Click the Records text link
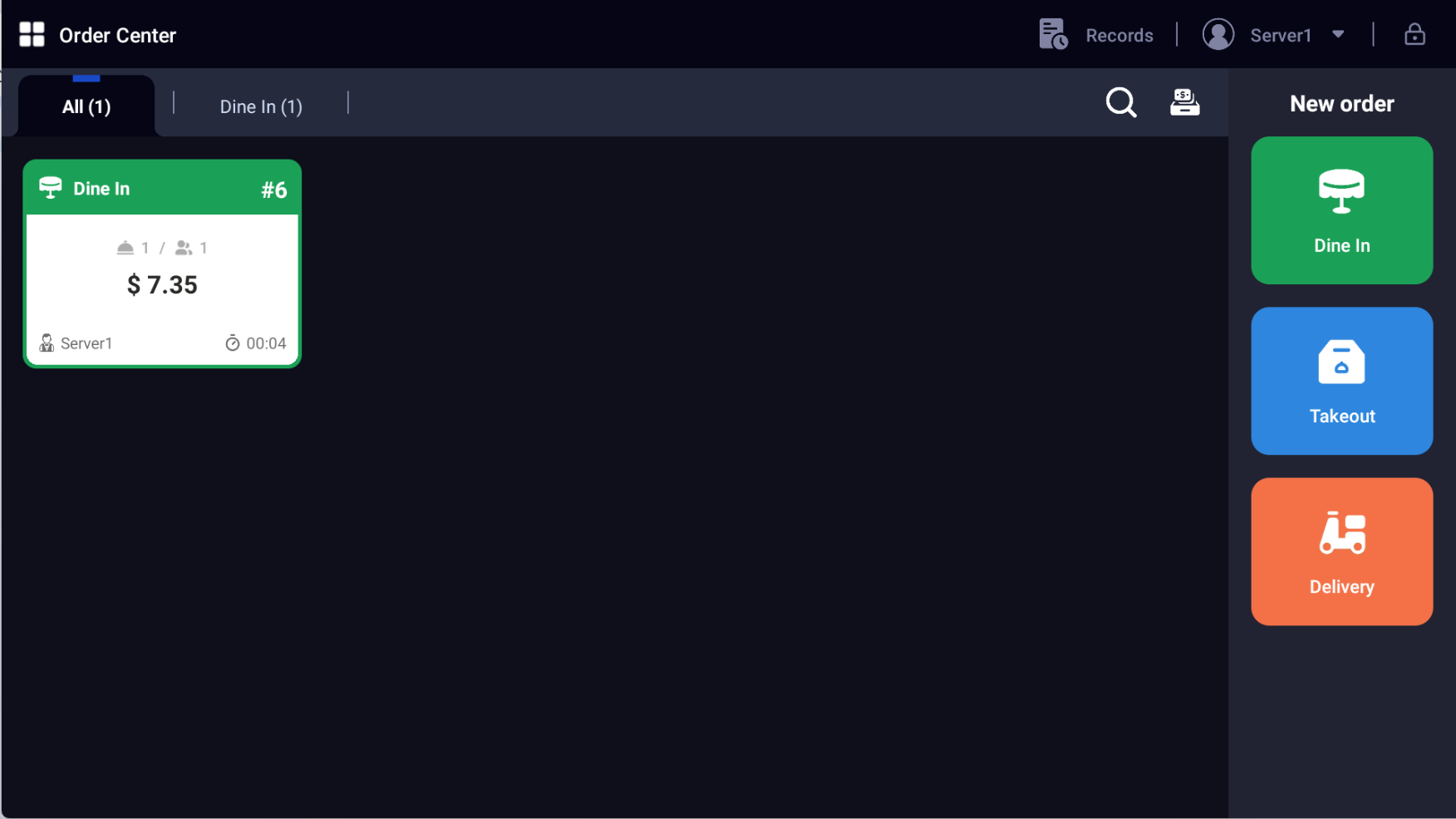The width and height of the screenshot is (1456, 819). click(x=1119, y=36)
